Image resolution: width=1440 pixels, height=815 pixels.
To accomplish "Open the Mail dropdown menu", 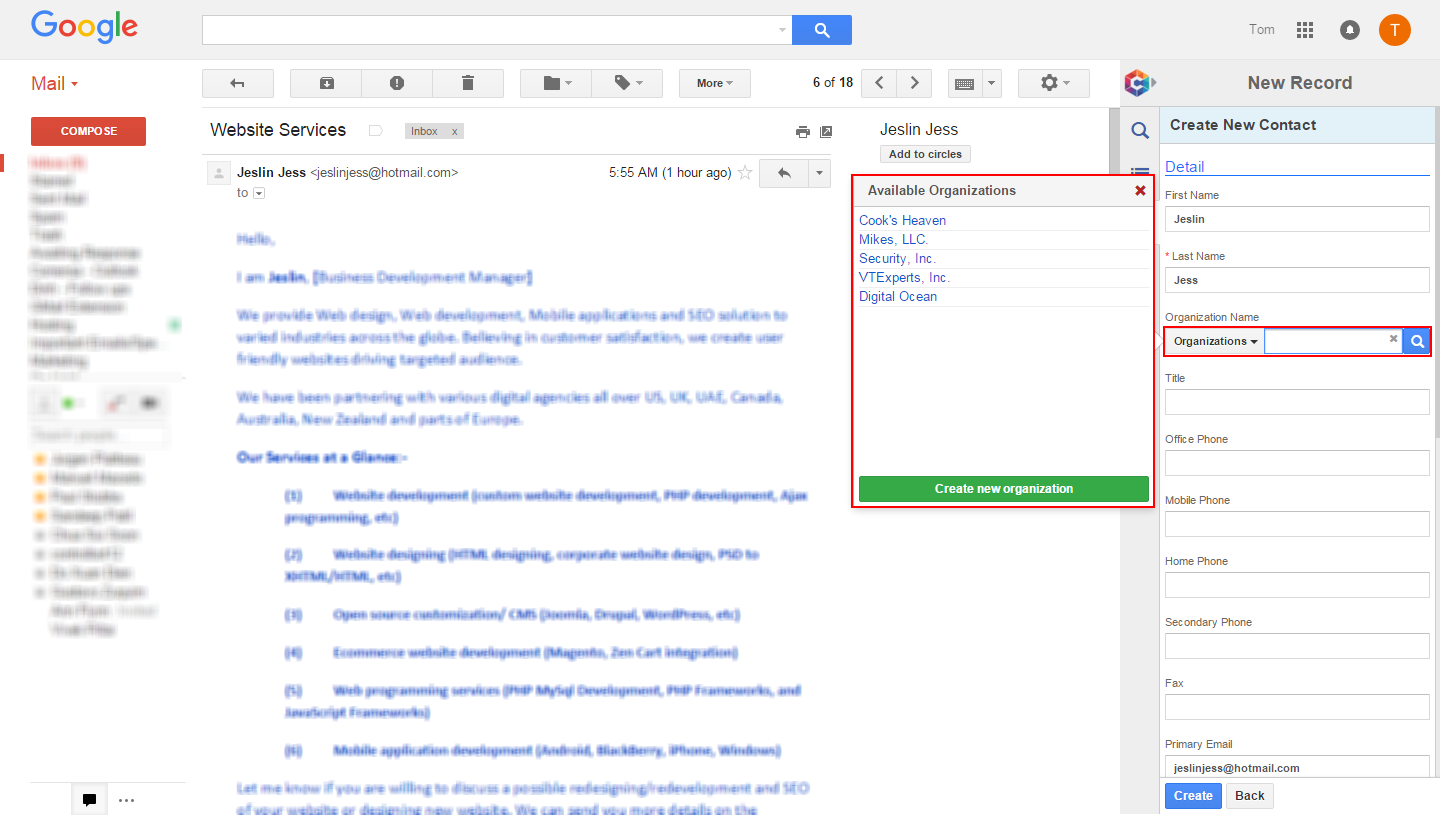I will tap(54, 84).
